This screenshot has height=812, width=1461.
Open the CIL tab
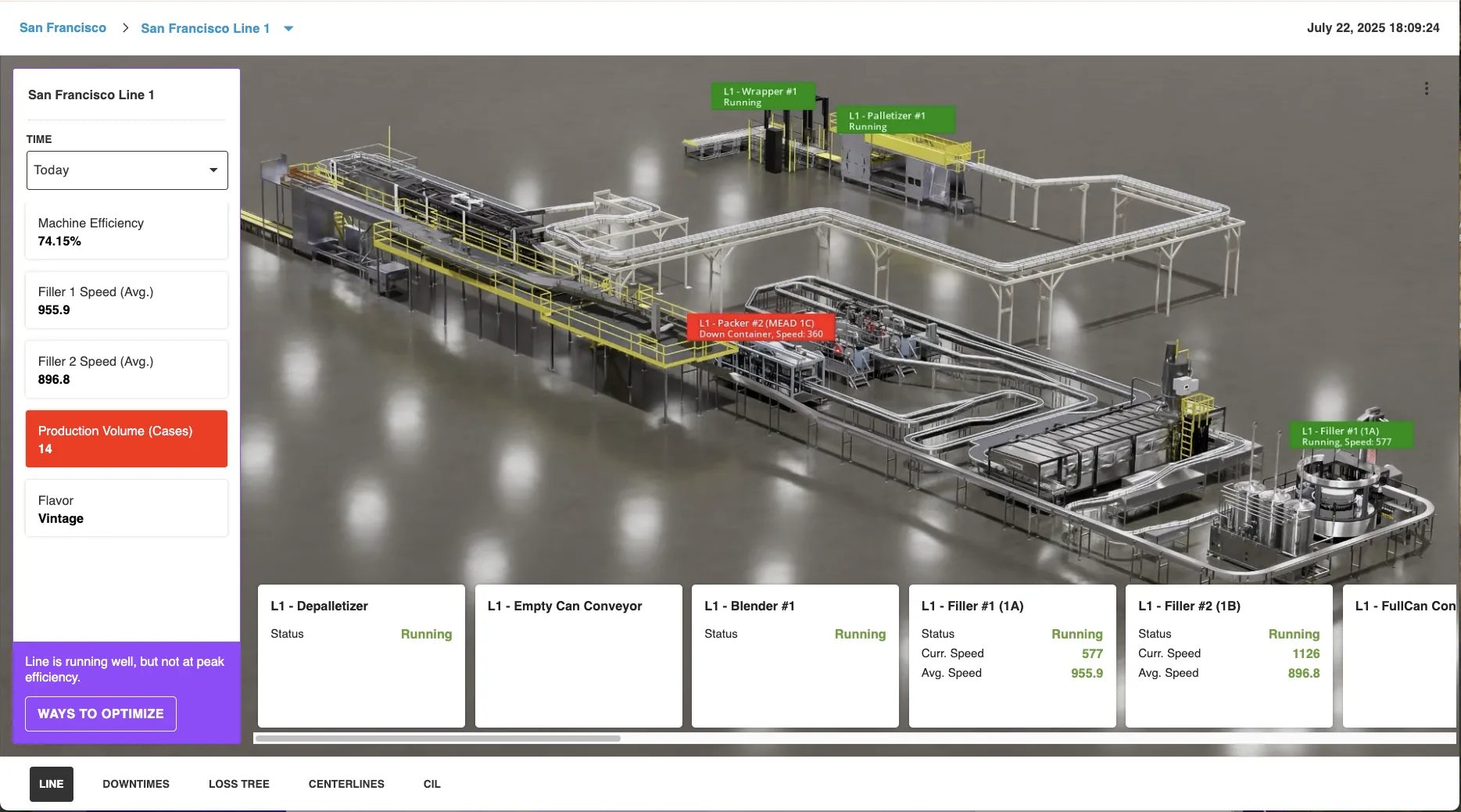pyautogui.click(x=432, y=784)
